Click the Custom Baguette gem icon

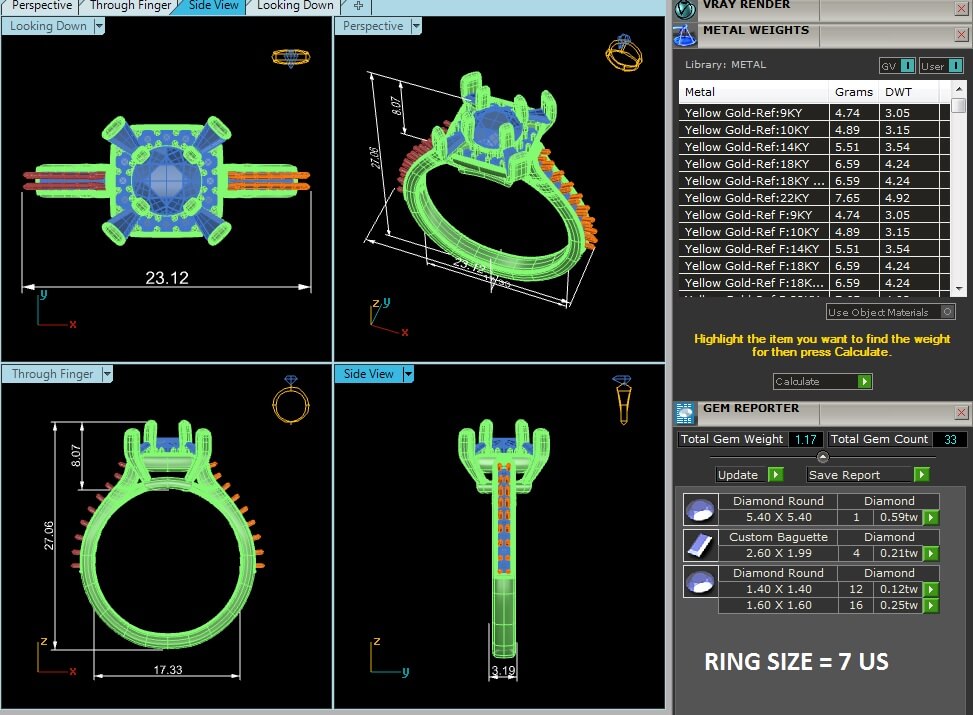click(x=699, y=545)
